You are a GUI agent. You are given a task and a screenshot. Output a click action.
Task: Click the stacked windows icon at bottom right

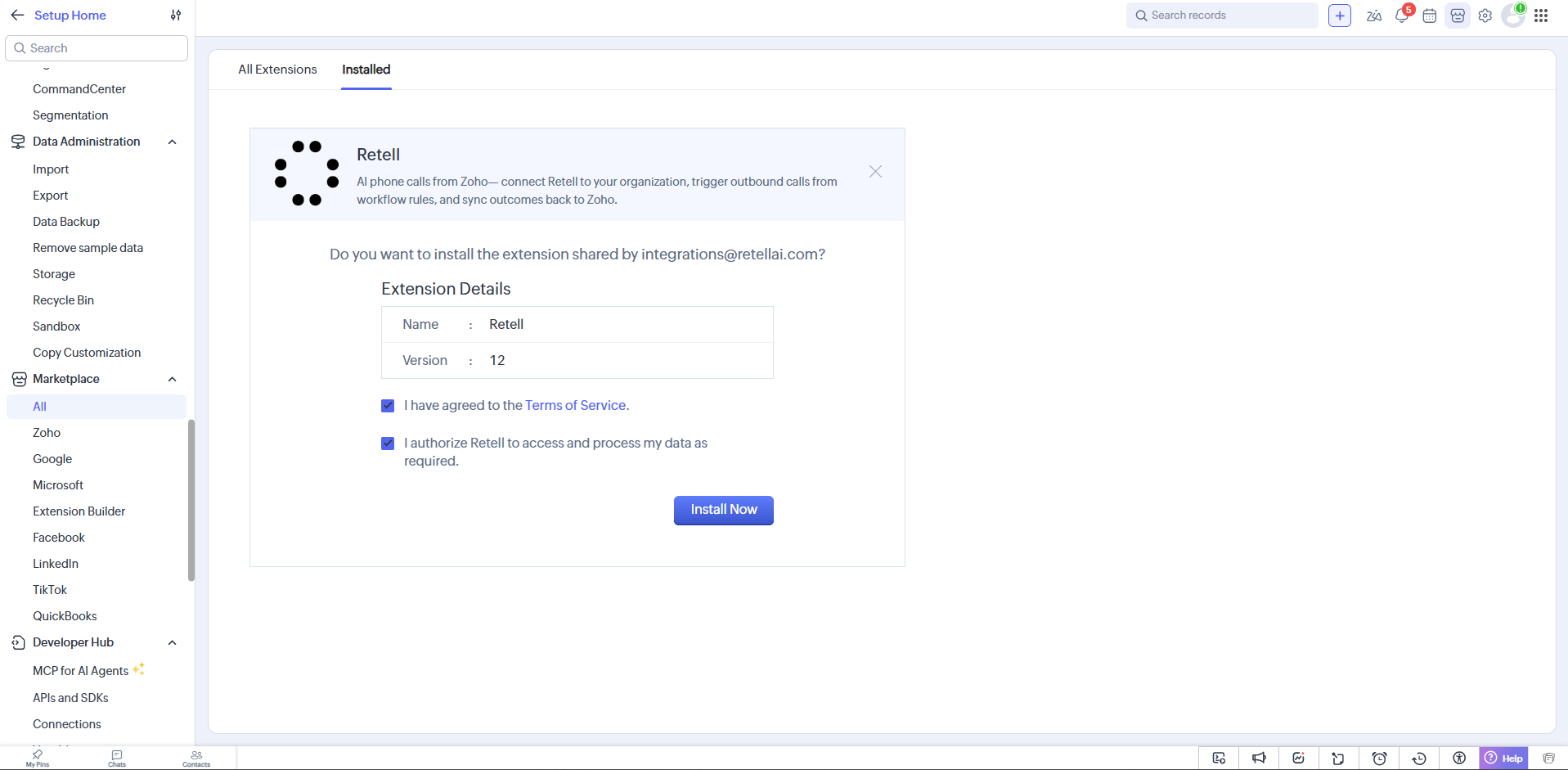pyautogui.click(x=1548, y=758)
